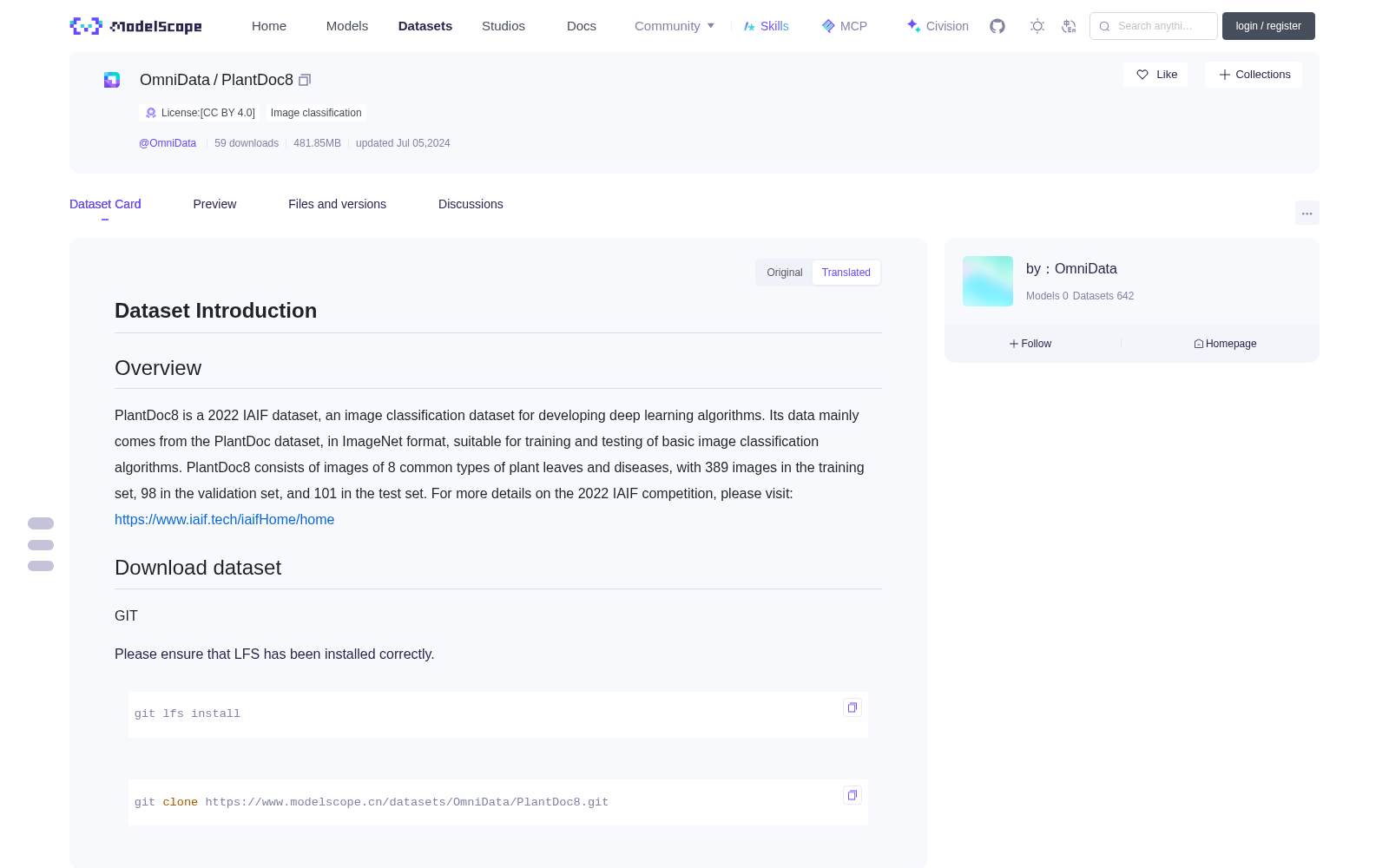
Task: Copy the git lfs install command
Action: coord(852,707)
